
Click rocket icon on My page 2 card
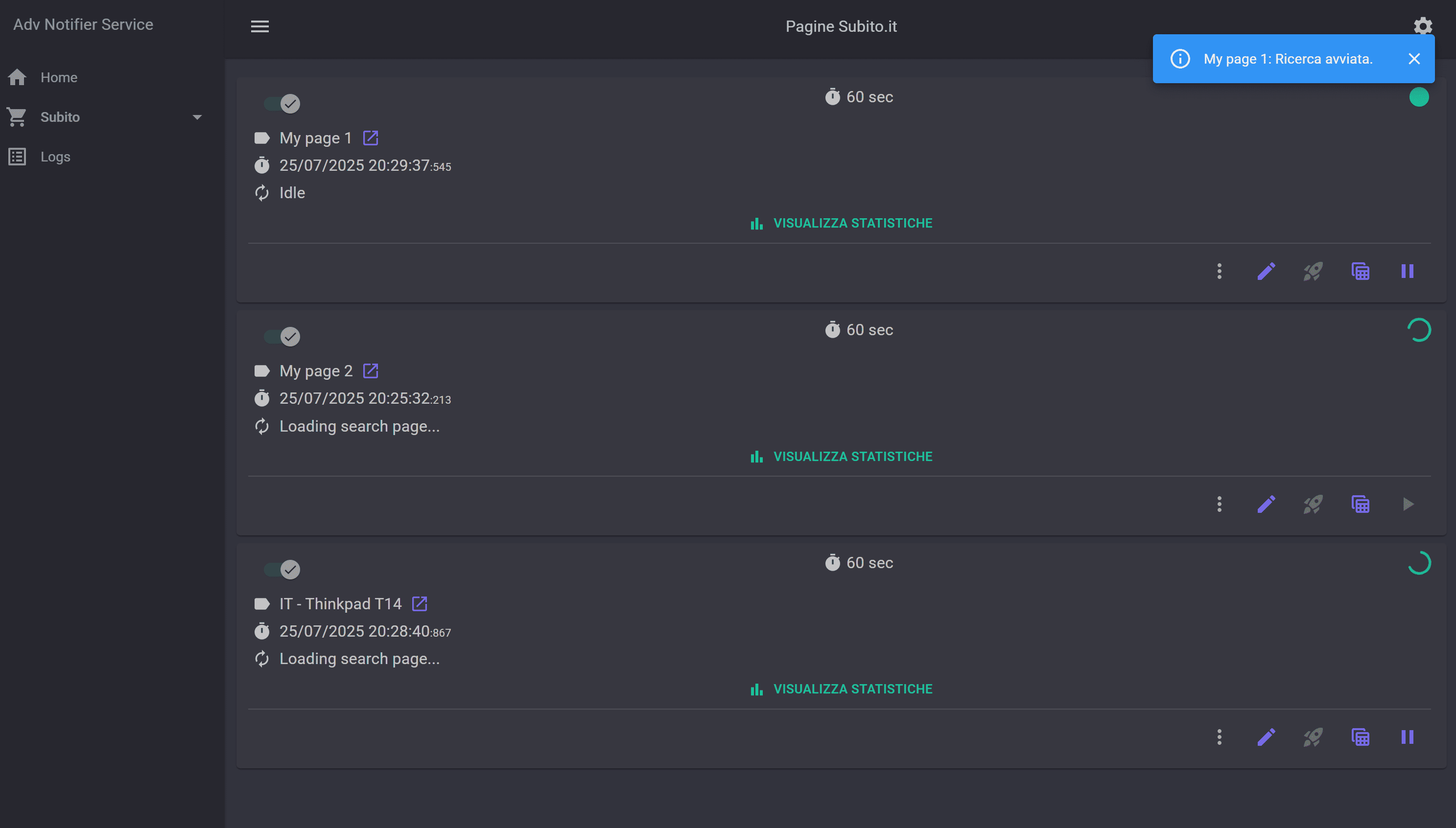point(1313,505)
